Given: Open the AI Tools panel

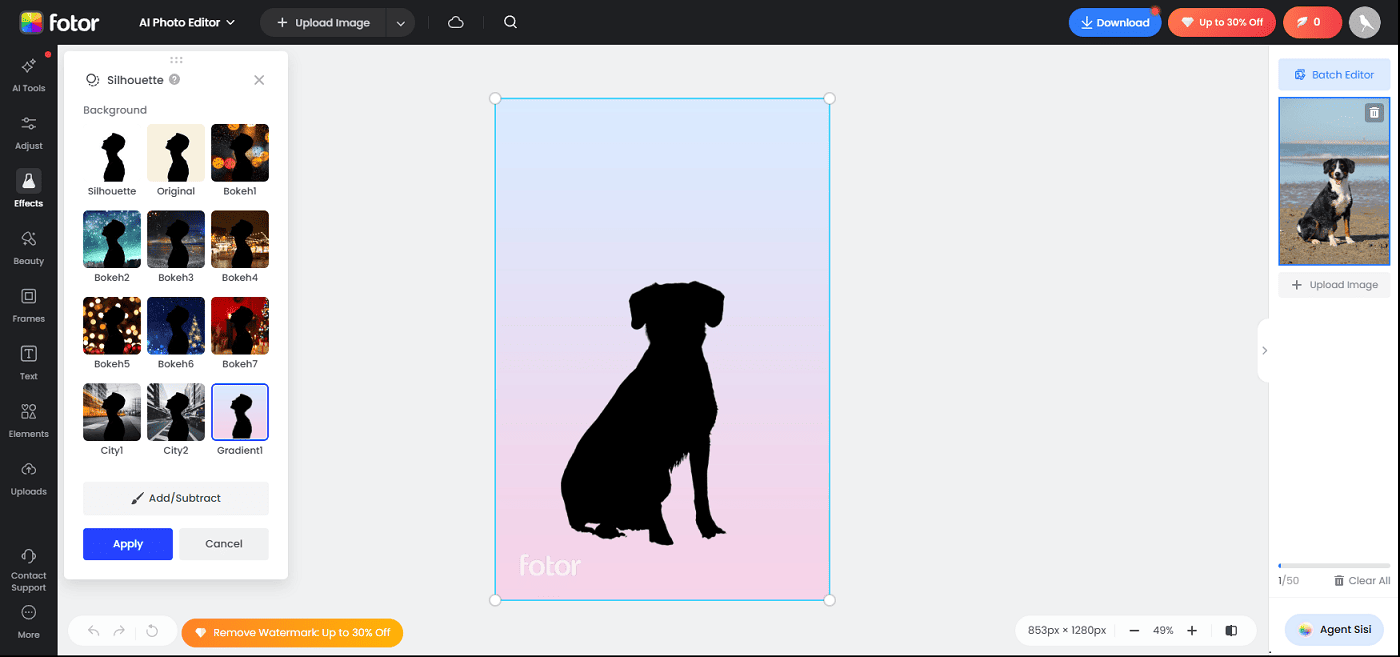Looking at the screenshot, I should point(29,73).
